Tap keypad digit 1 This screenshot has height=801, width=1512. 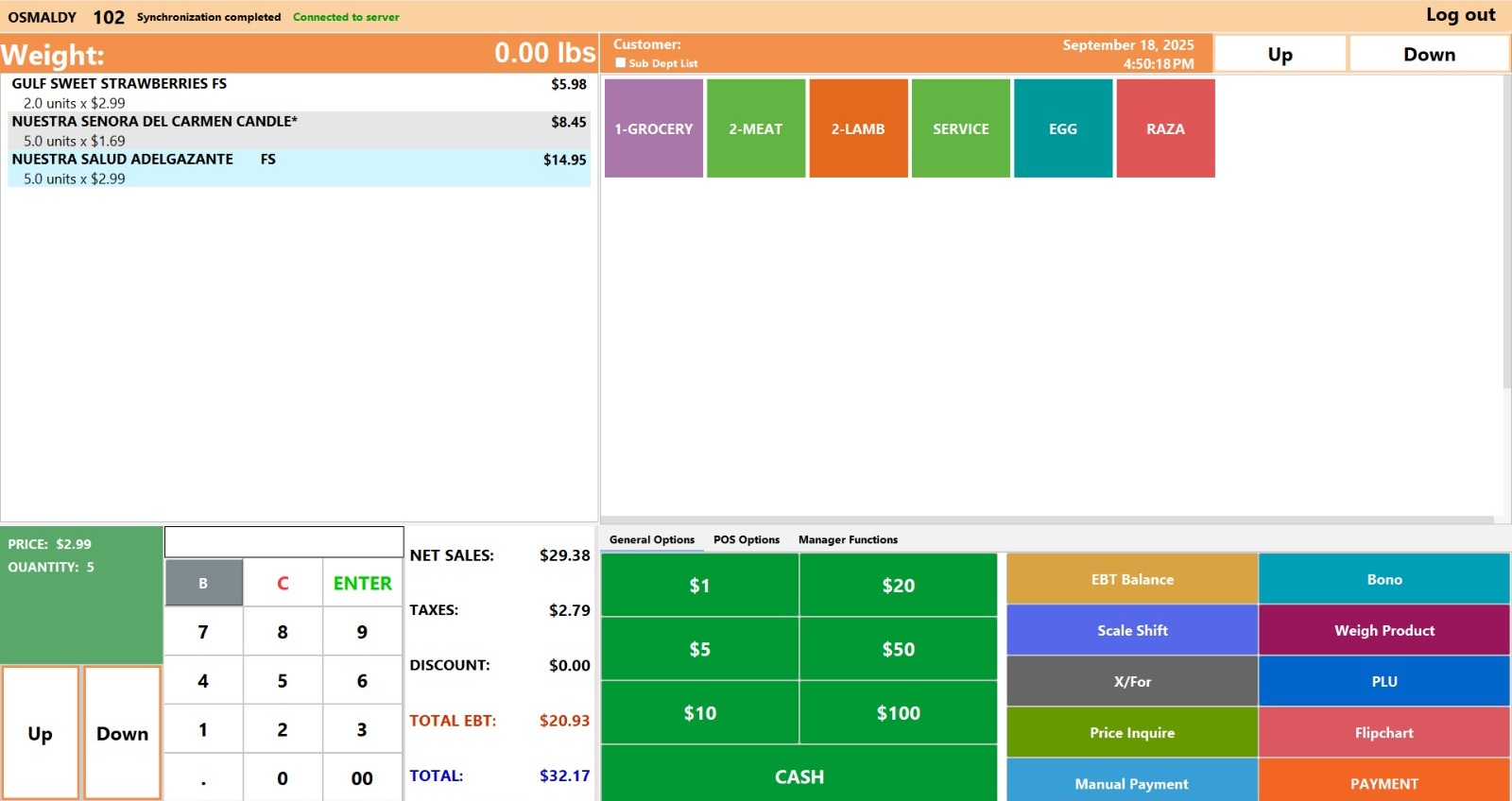203,729
